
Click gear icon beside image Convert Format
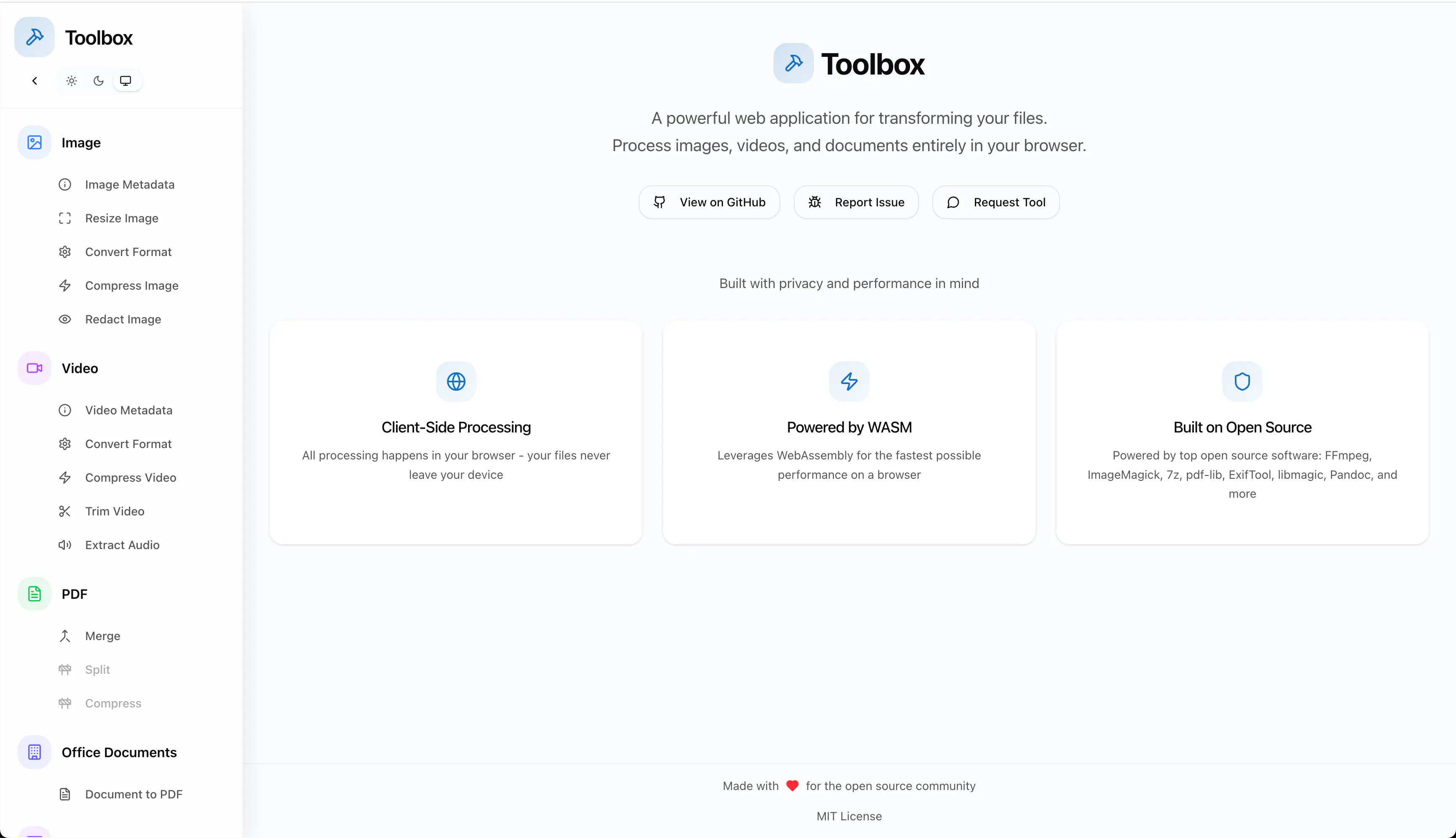pyautogui.click(x=65, y=252)
